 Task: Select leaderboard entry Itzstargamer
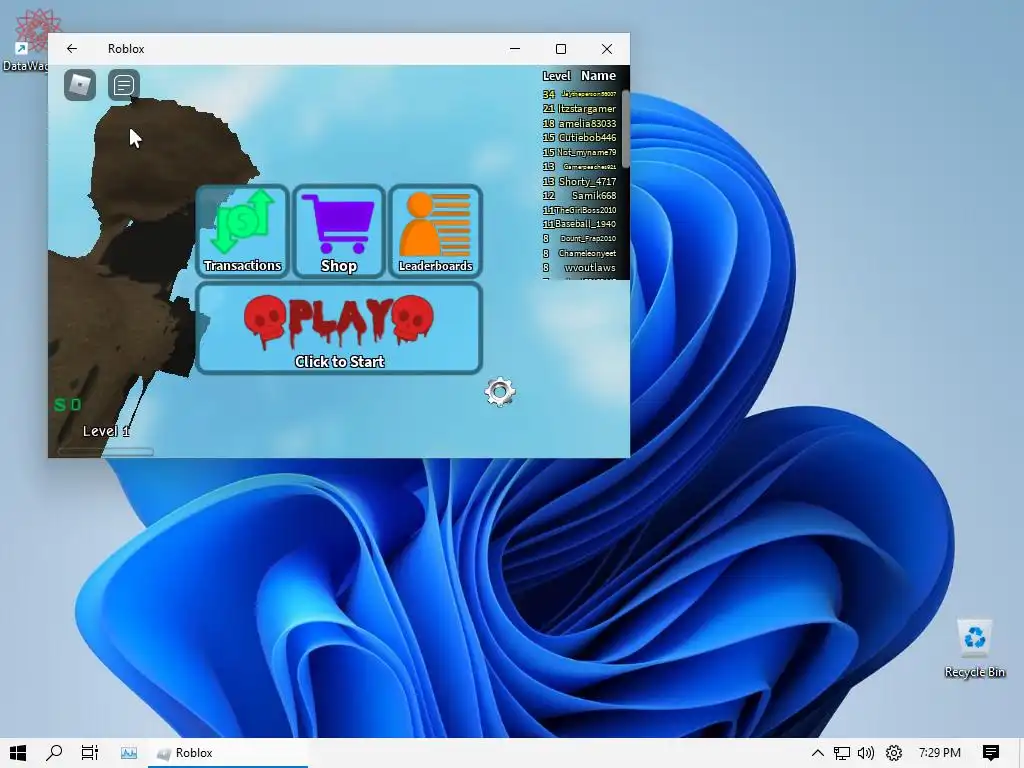click(579, 108)
